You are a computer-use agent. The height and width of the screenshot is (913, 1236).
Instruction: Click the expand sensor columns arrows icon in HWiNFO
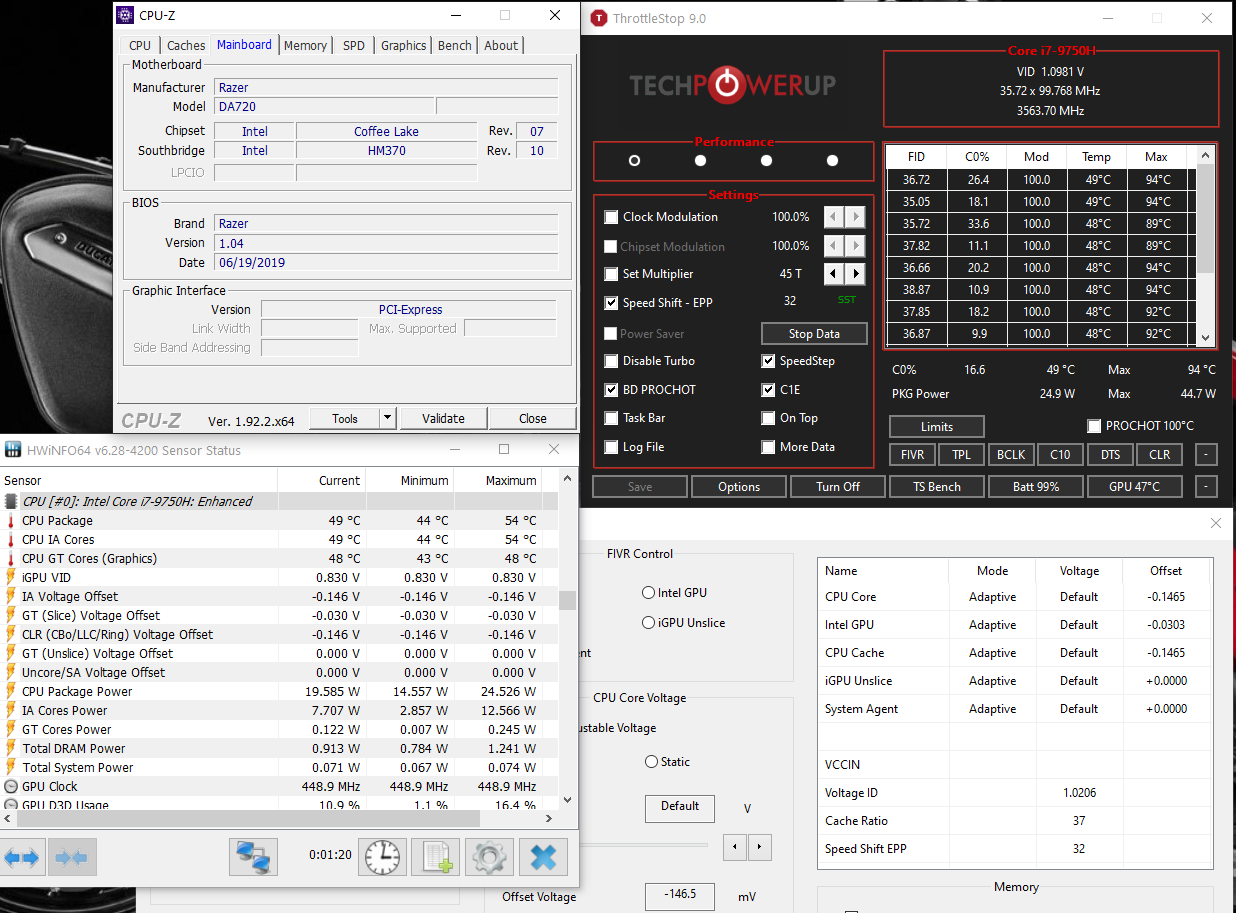[22, 857]
